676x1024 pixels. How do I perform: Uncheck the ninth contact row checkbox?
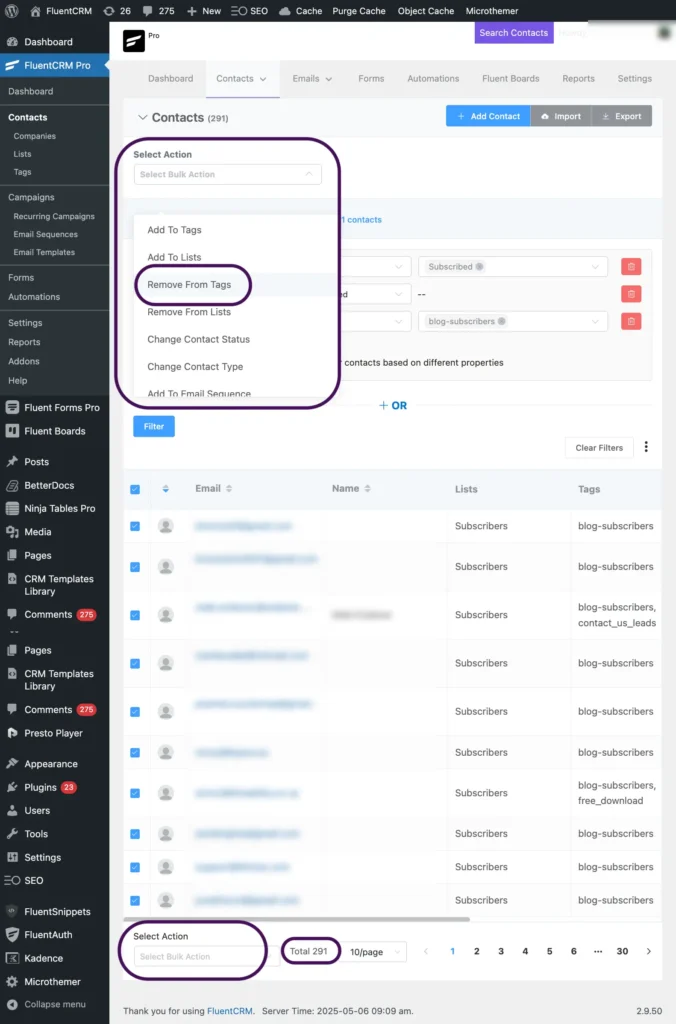[135, 867]
